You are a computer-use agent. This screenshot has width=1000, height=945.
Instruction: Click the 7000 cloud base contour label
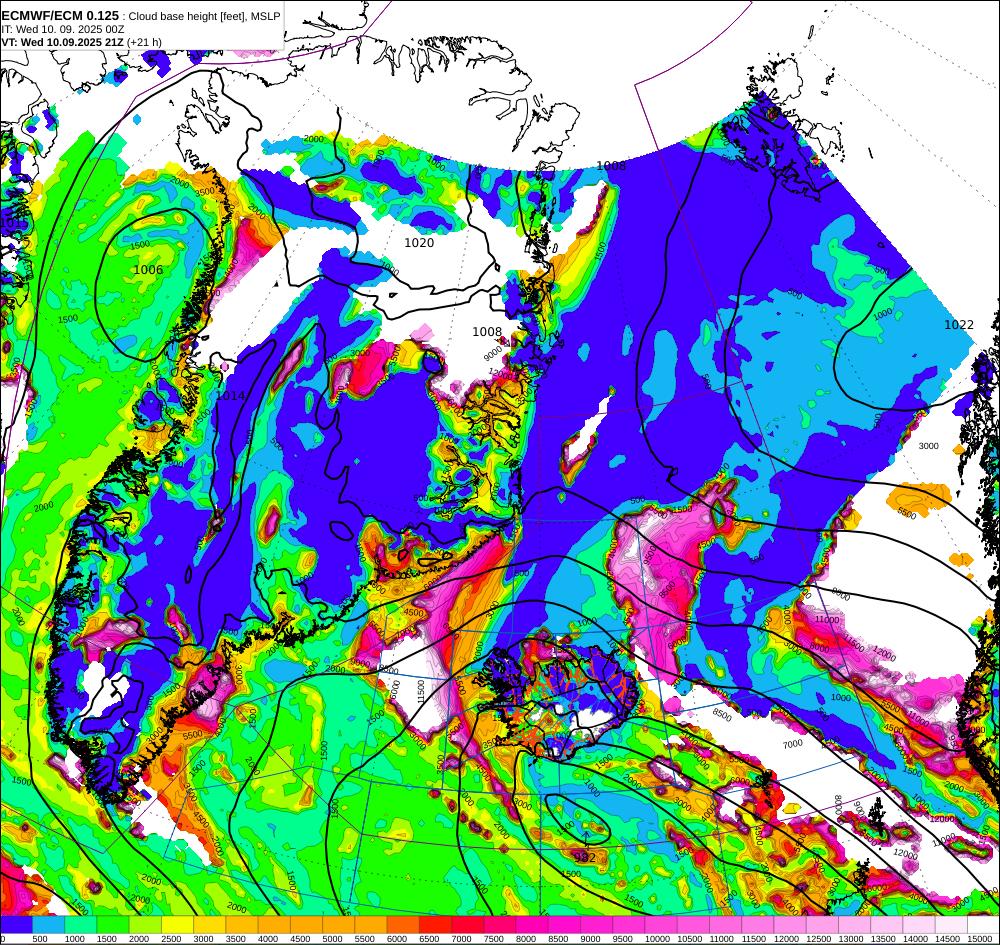click(x=792, y=744)
